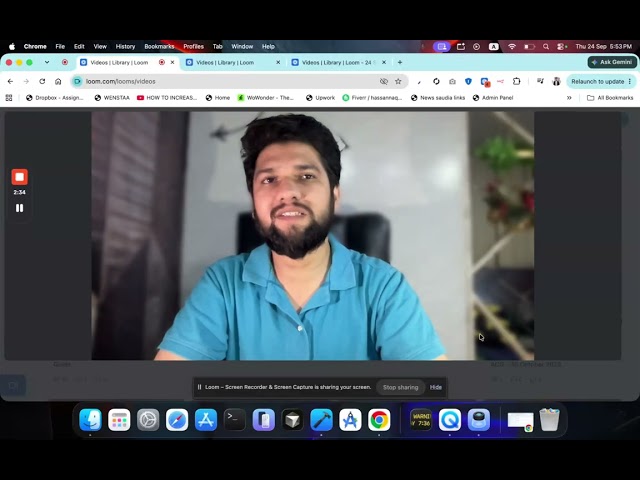Image resolution: width=640 pixels, height=480 pixels.
Task: Open the Chrome Extensions puzzle menu
Action: [516, 82]
